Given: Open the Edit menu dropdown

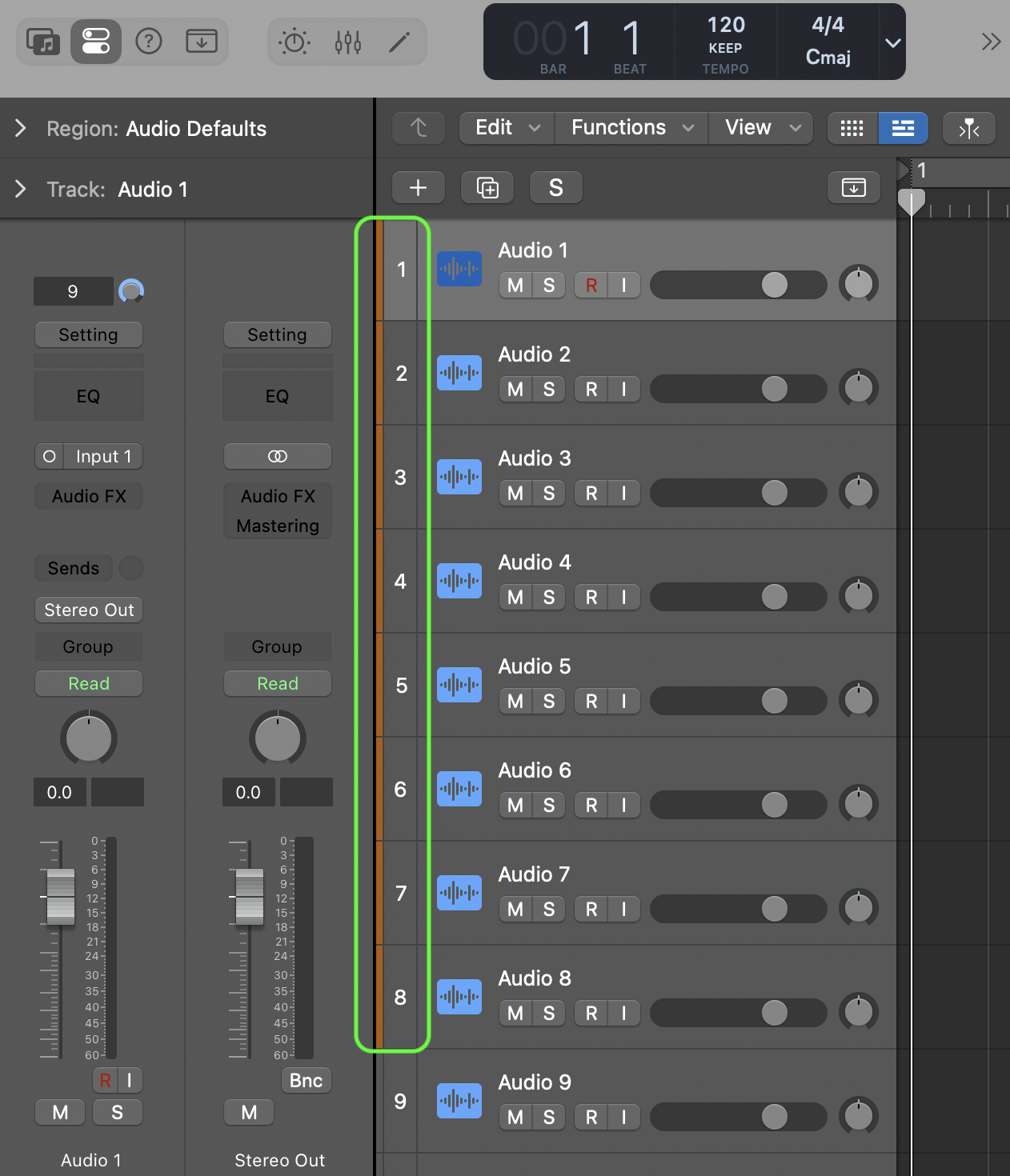Looking at the screenshot, I should coord(507,128).
